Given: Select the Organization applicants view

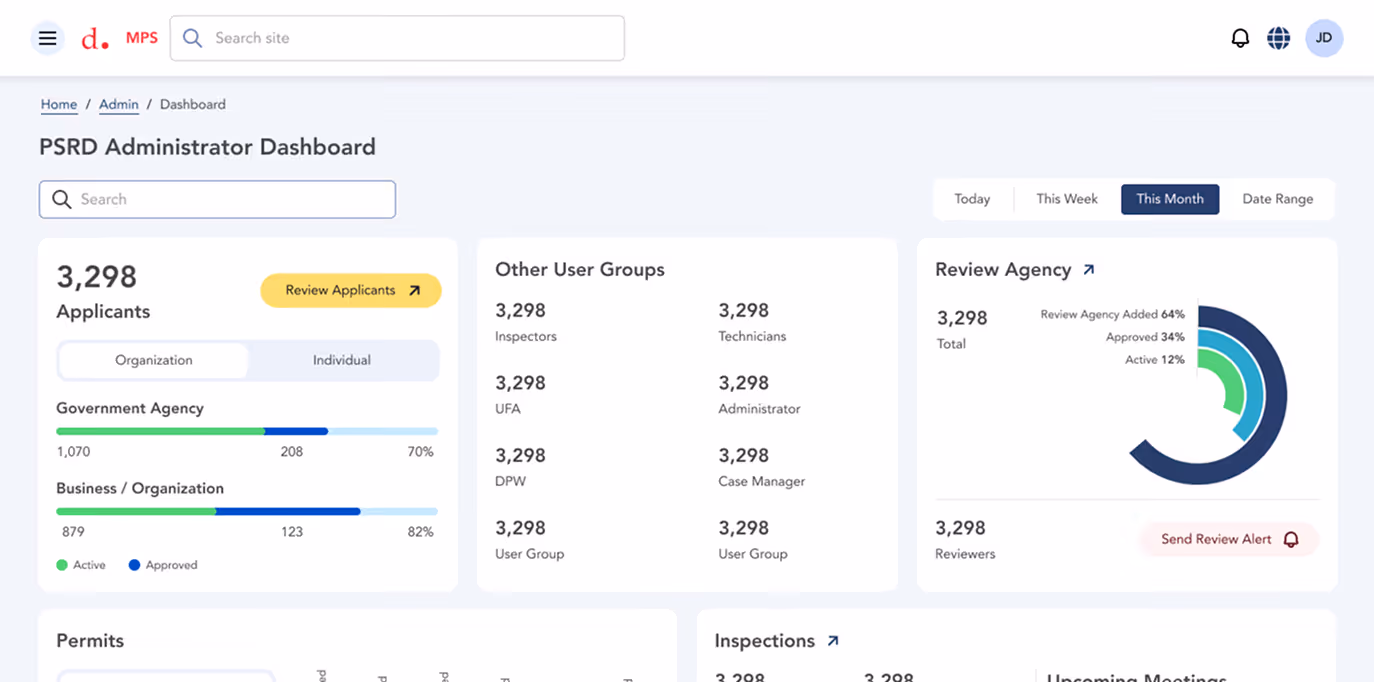Looking at the screenshot, I should tap(153, 360).
